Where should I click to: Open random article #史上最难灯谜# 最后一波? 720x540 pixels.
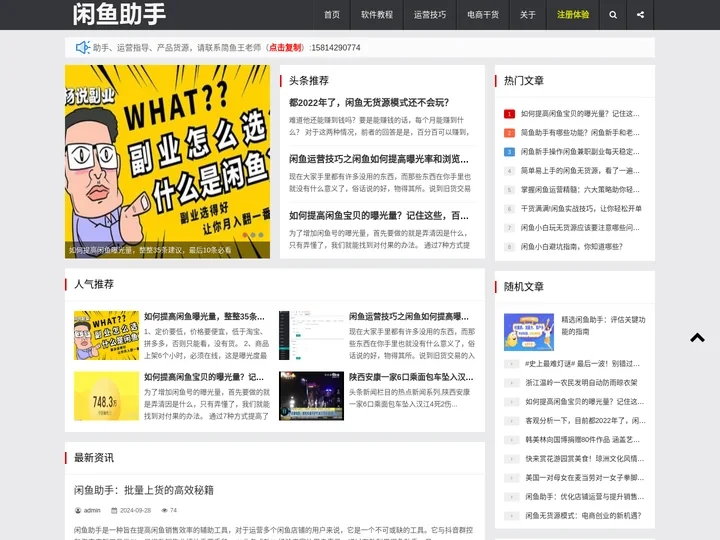[x=582, y=364]
